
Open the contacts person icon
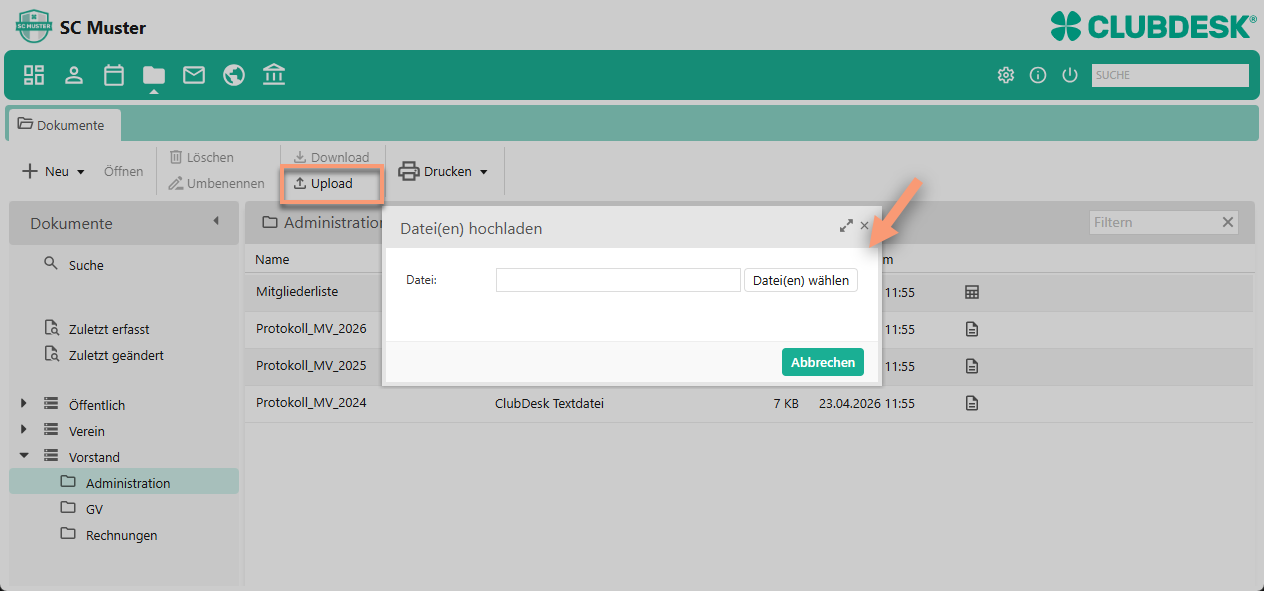[74, 75]
